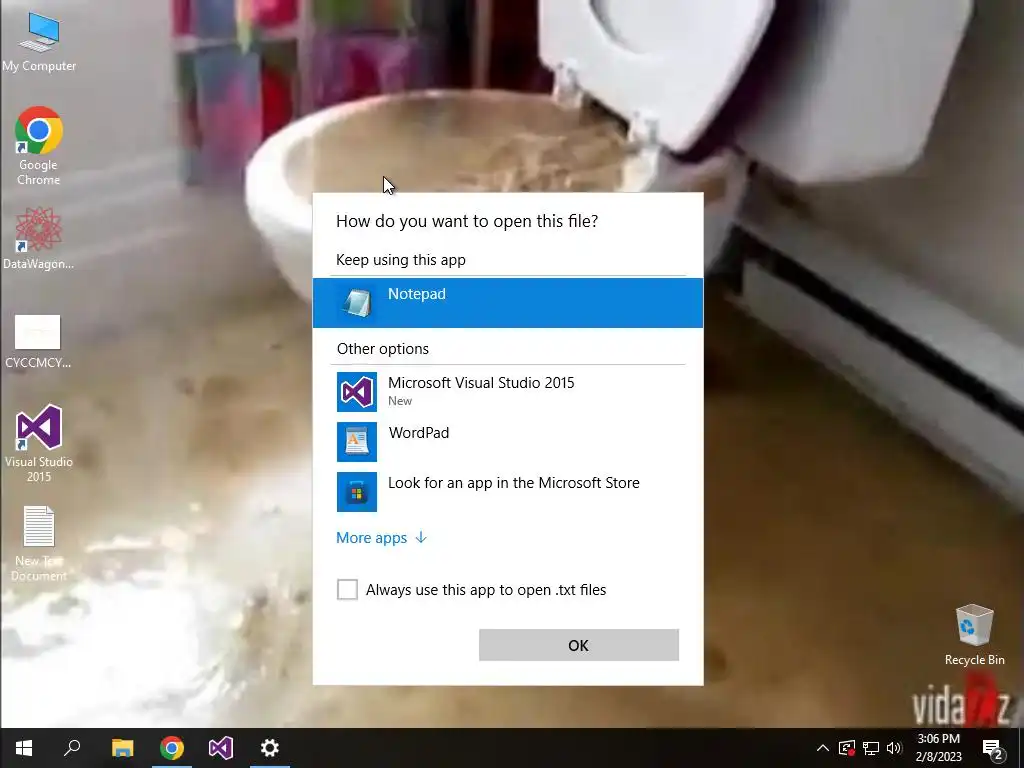The image size is (1024, 768).
Task: Open File Explorer from the taskbar
Action: (x=122, y=748)
